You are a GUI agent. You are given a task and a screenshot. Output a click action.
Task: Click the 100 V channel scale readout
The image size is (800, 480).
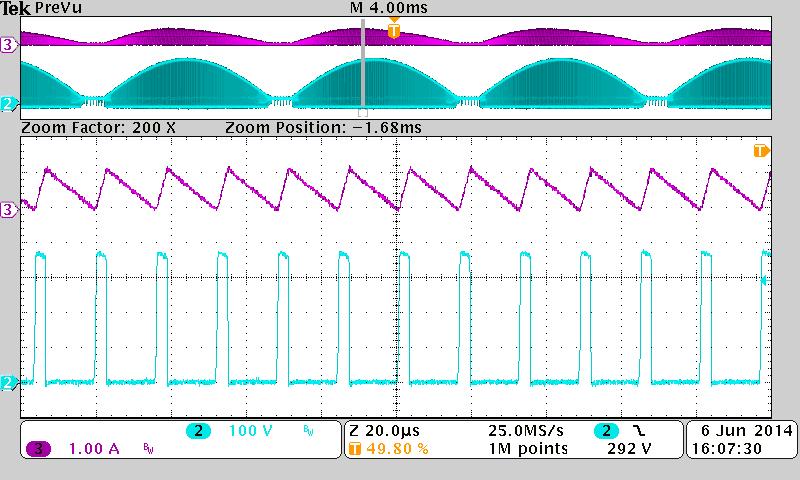[251, 431]
